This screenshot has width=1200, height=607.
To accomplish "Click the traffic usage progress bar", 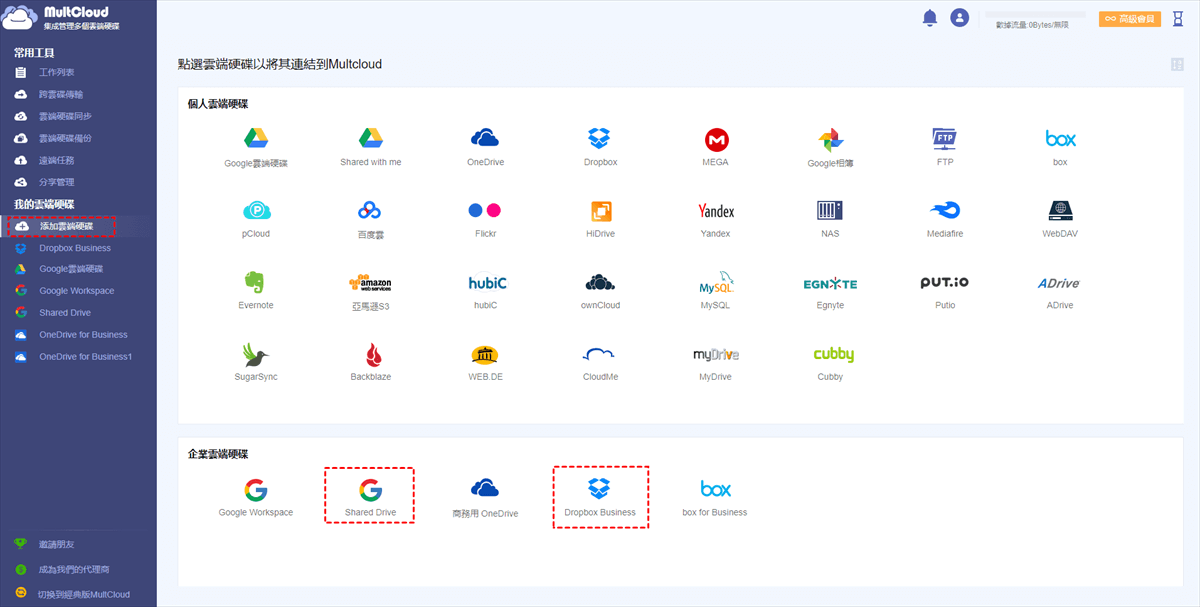I will point(1035,15).
